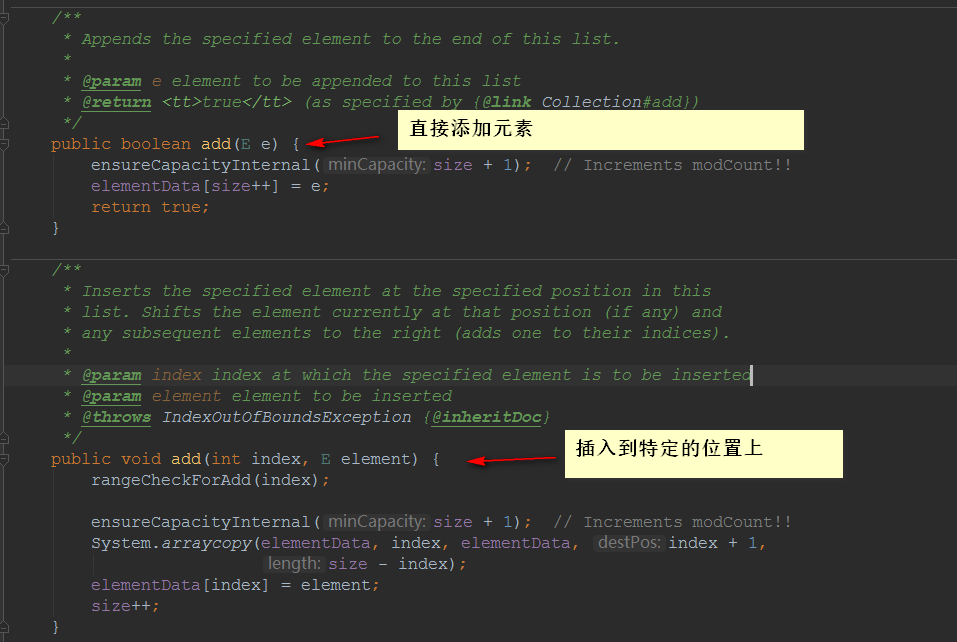This screenshot has width=957, height=642.
Task: Click the destPos parameter hint label
Action: (629, 543)
